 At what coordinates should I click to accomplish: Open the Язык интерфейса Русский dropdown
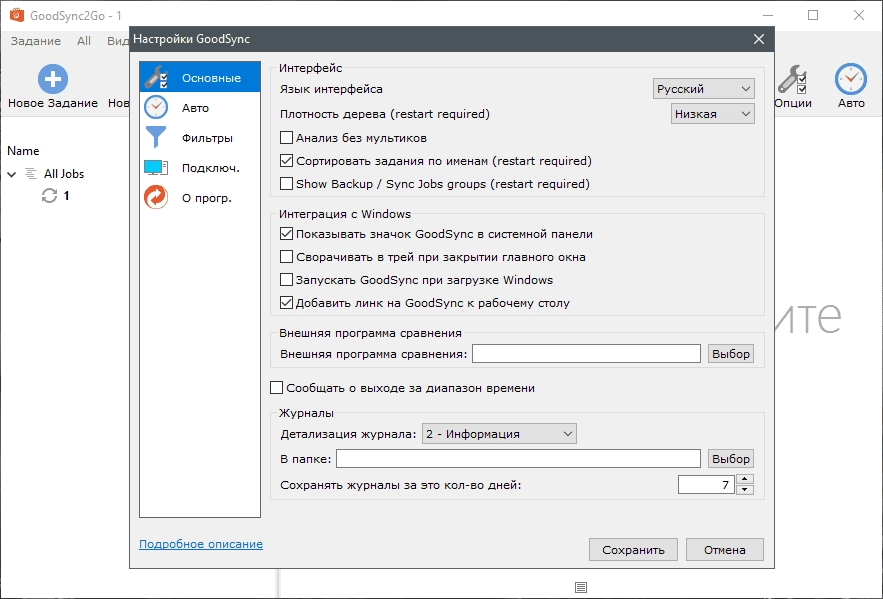703,89
